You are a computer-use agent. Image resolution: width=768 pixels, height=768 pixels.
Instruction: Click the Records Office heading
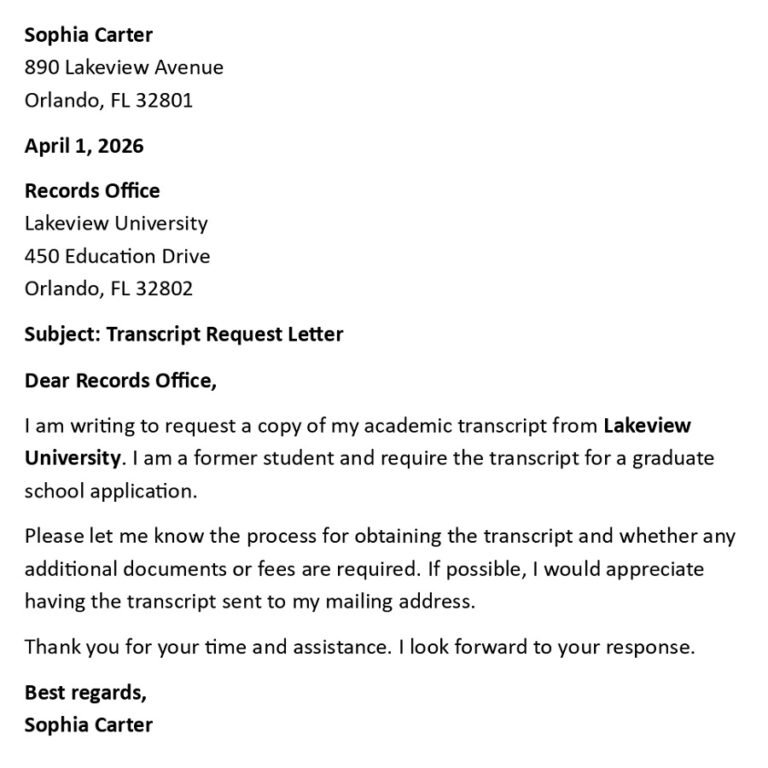pyautogui.click(x=92, y=191)
